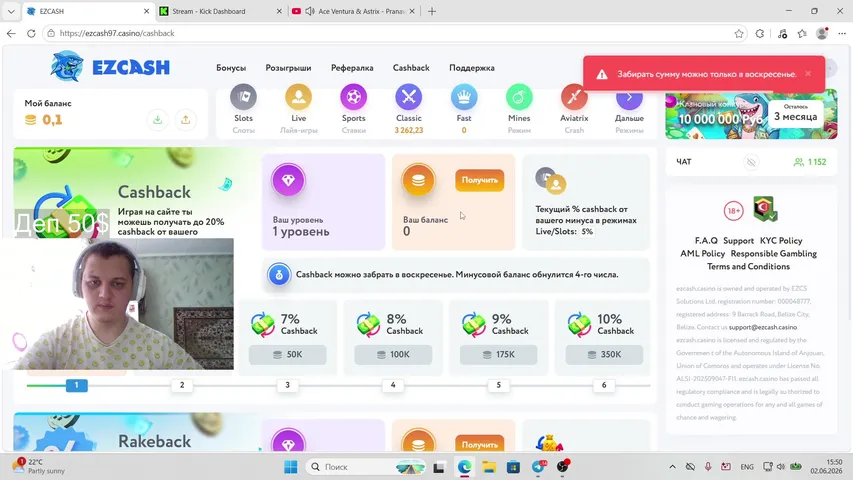Select level 1 marker on cashback progress

pos(77,385)
